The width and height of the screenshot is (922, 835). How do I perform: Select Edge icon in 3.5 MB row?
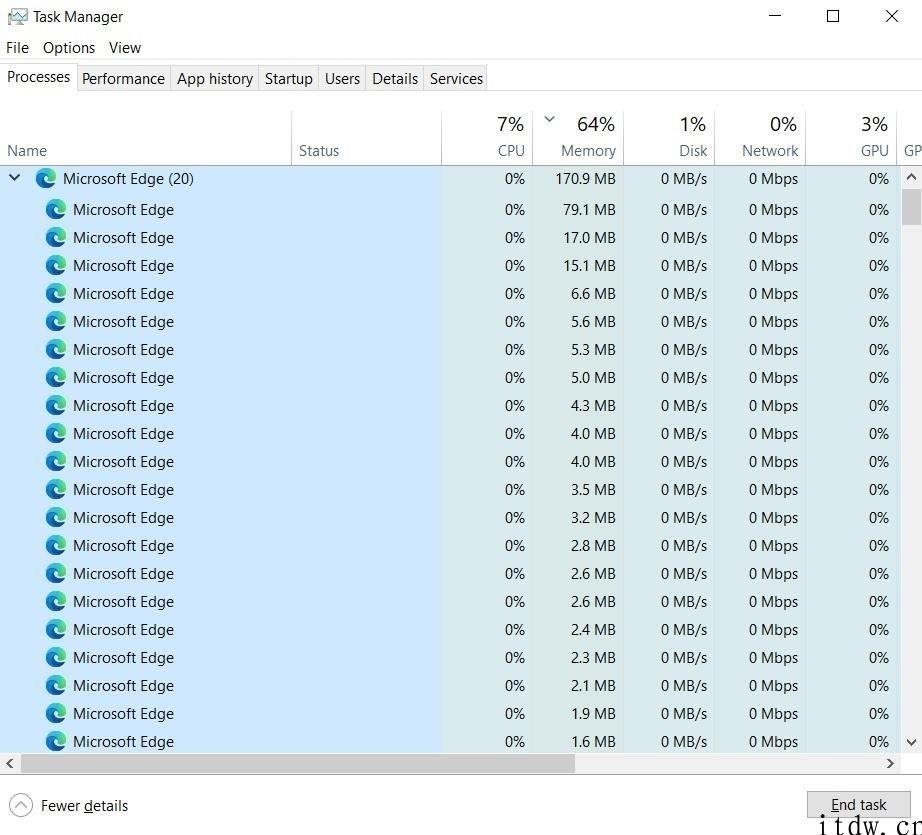click(56, 489)
